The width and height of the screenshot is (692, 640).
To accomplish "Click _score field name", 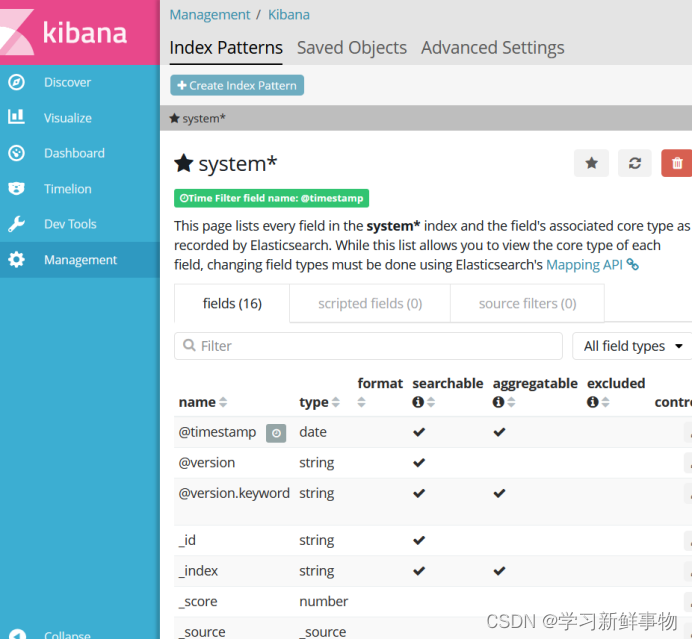I will coord(198,601).
